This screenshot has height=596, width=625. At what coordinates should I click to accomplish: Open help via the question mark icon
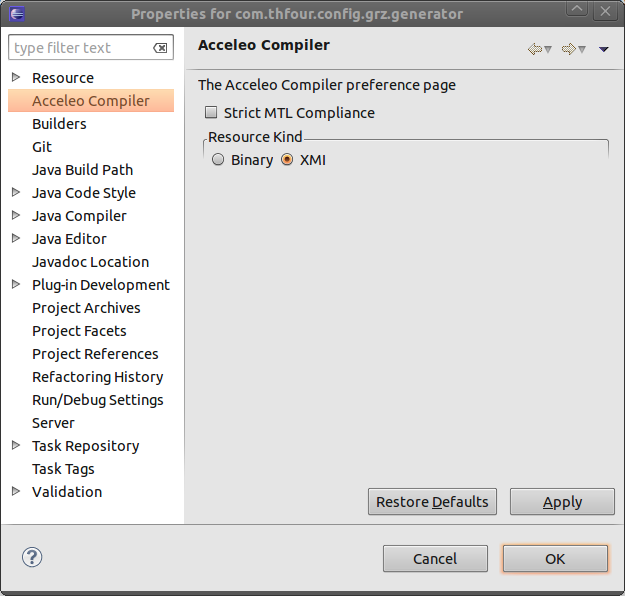point(32,557)
